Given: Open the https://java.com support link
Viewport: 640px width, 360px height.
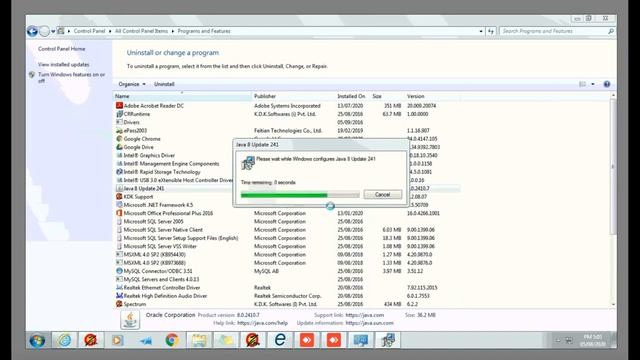Looking at the screenshot, I should tap(364, 315).
